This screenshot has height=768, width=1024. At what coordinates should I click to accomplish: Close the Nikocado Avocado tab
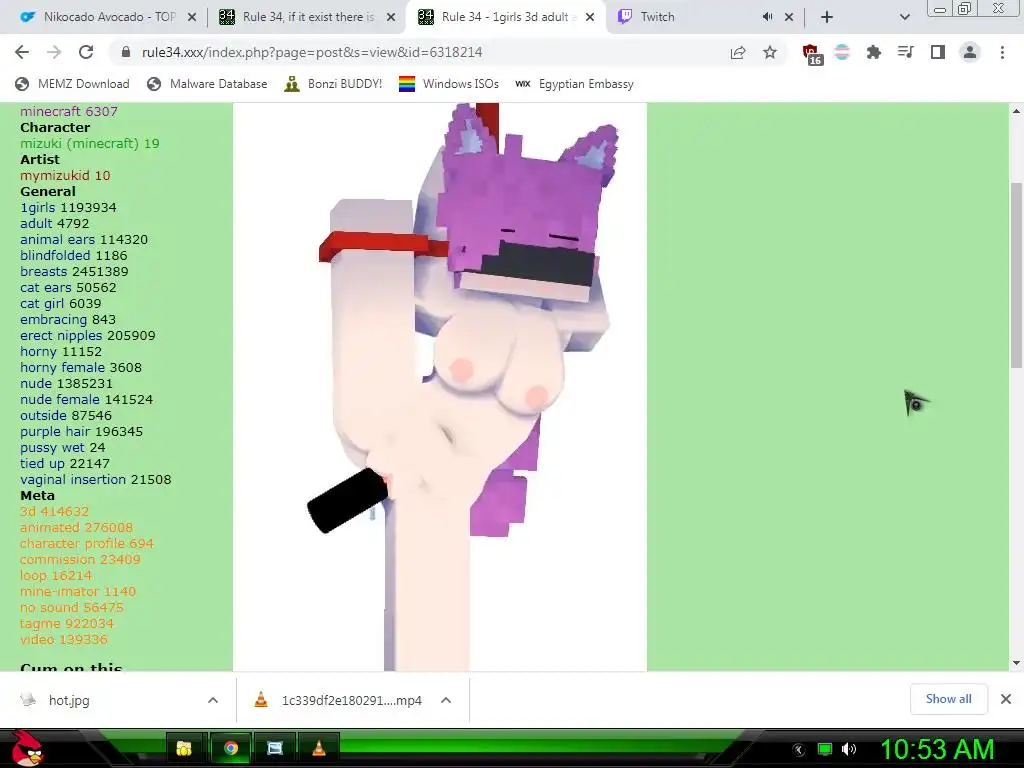pyautogui.click(x=192, y=17)
